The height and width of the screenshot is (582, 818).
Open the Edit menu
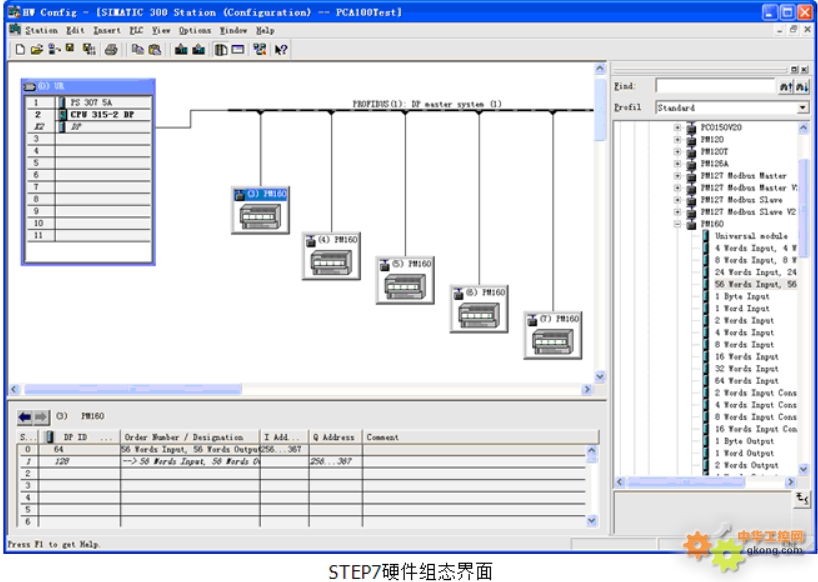click(x=75, y=30)
